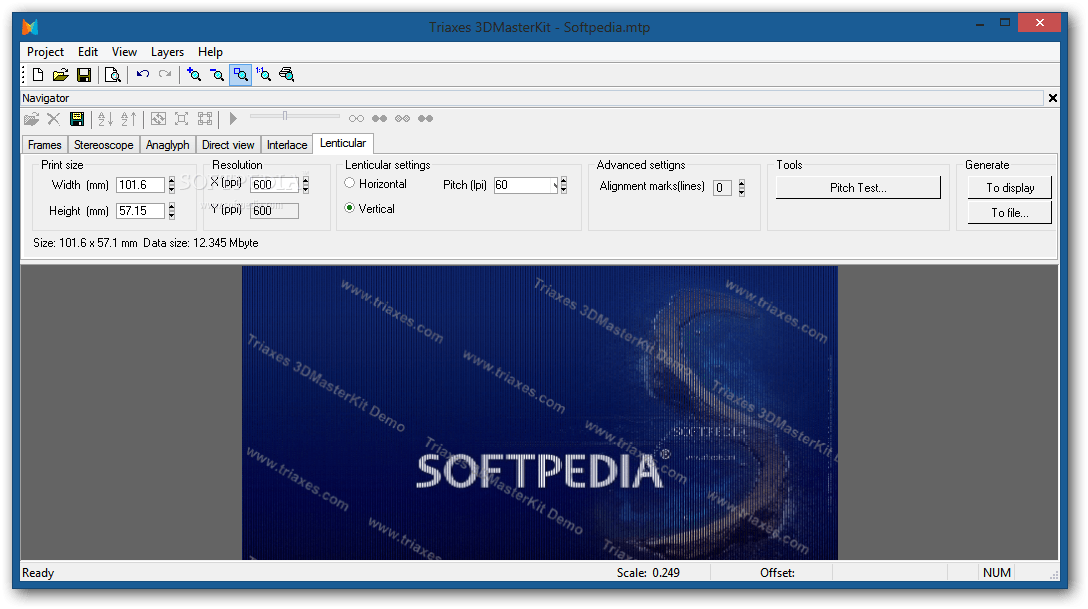Create a new project file
The width and height of the screenshot is (1088, 609).
point(38,74)
